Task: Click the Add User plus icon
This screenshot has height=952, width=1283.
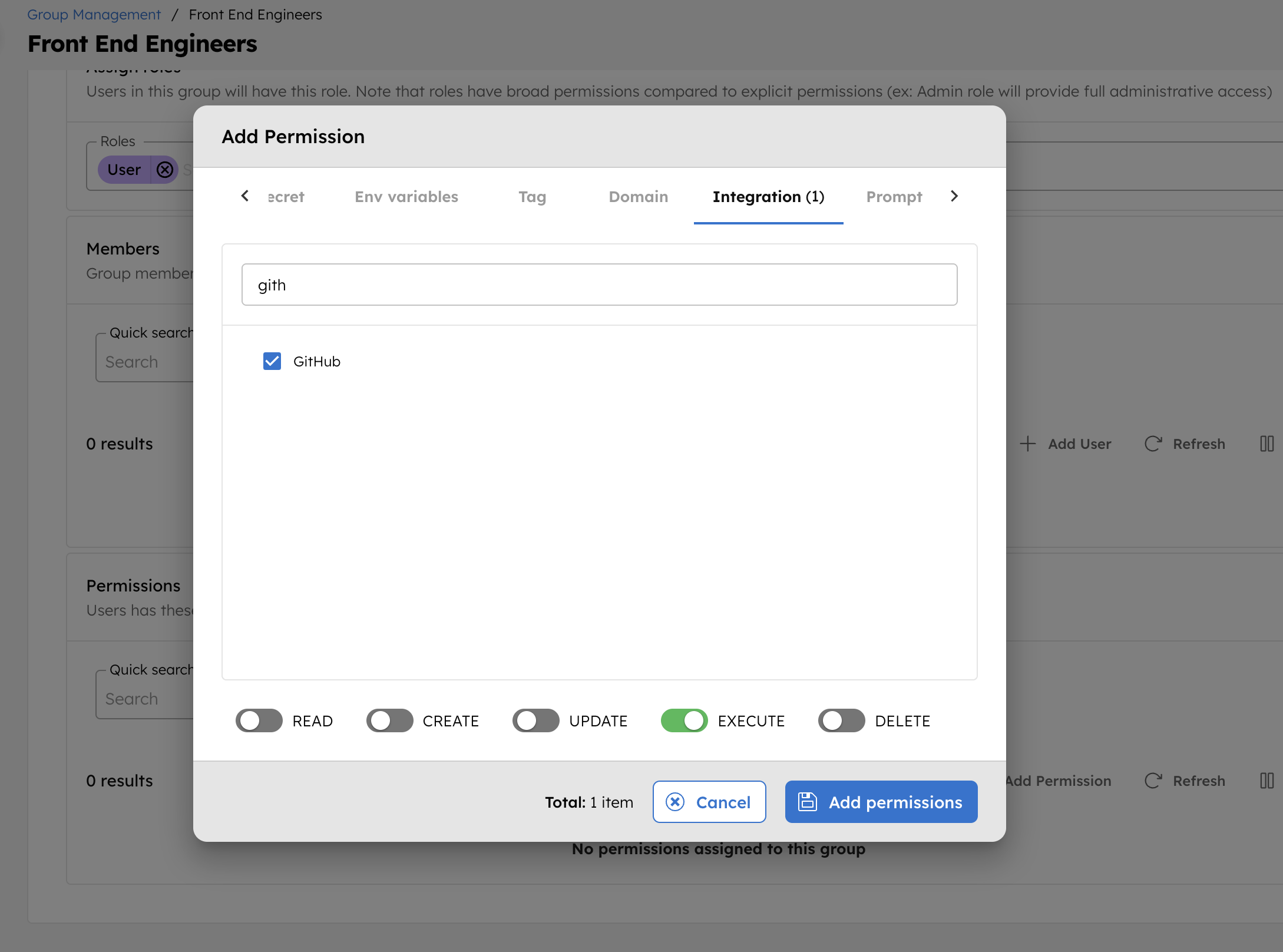Action: (1027, 444)
